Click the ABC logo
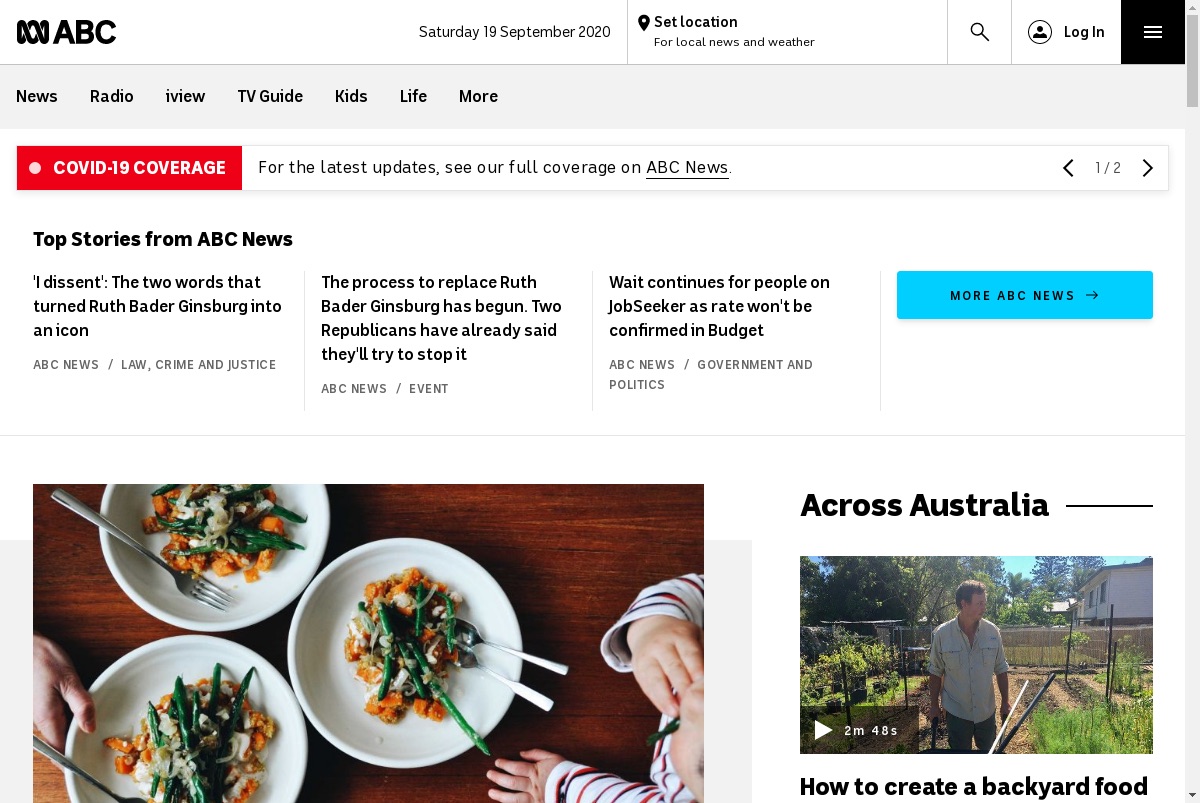The image size is (1200, 803). [66, 32]
